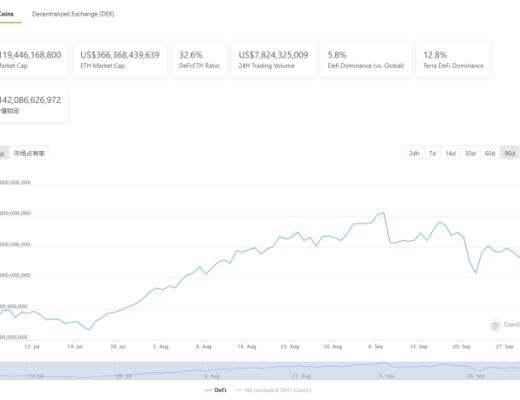Click the 12.8% Terra dominance value
Screen dimensions: 520x400
[x=435, y=55]
